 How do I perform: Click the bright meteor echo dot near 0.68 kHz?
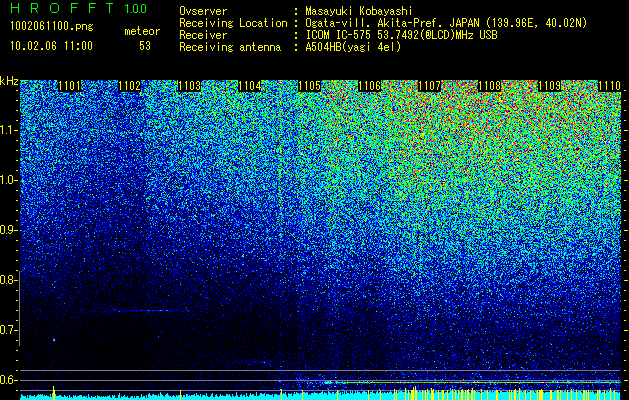[54, 340]
